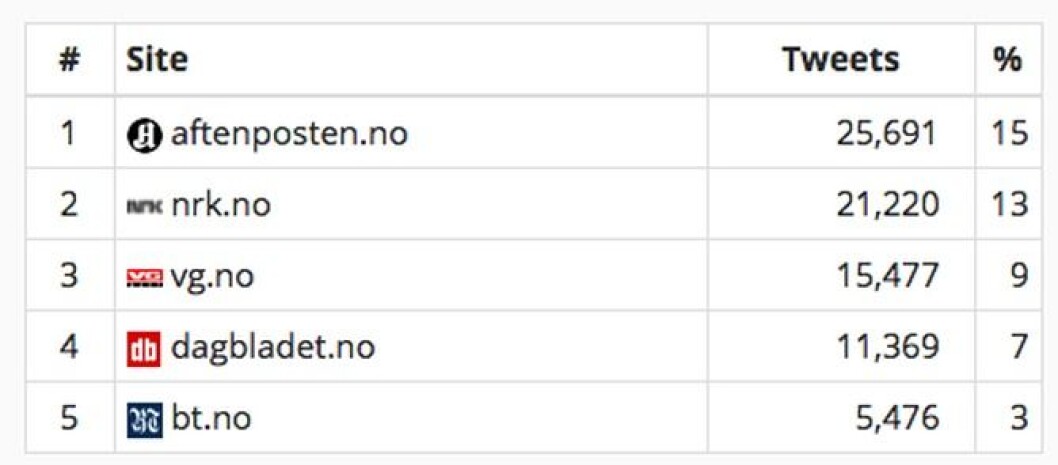Click the # rank column header
1058x465 pixels.
[x=69, y=59]
